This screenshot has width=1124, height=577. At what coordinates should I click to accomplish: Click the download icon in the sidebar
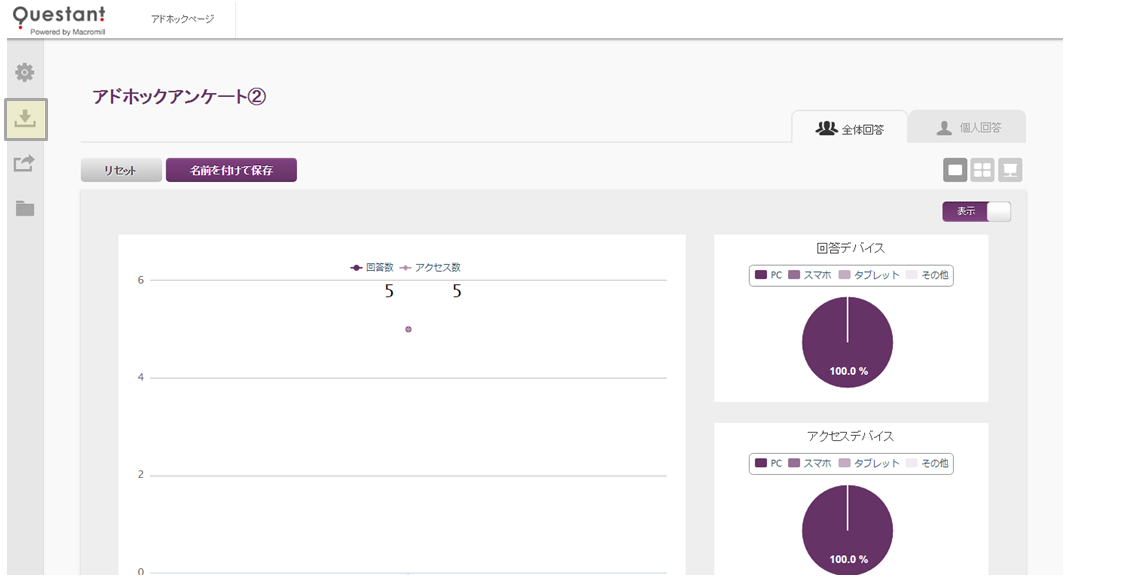click(25, 119)
